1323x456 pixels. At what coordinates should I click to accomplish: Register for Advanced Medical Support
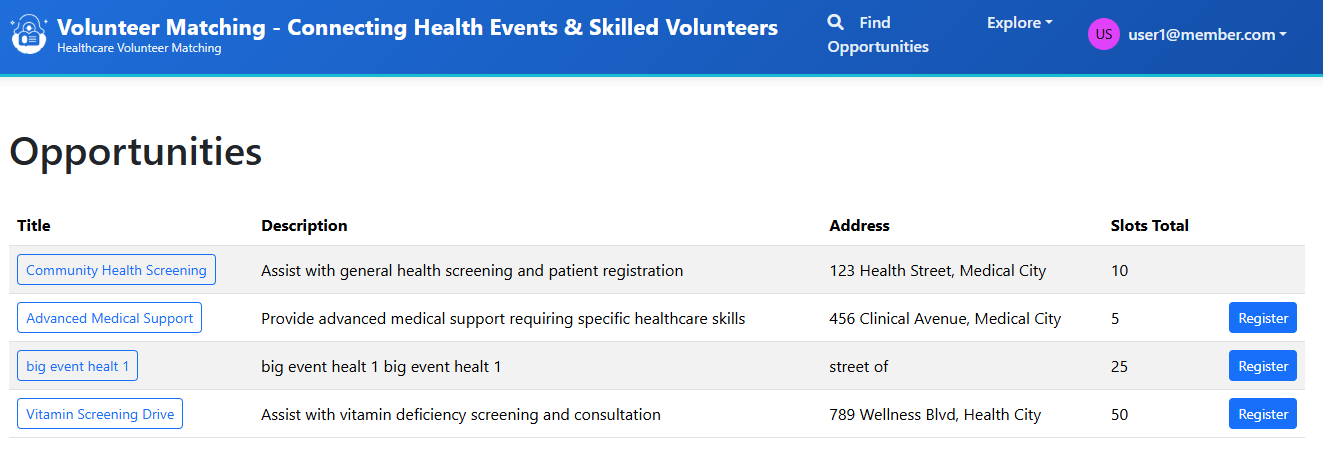[1262, 318]
